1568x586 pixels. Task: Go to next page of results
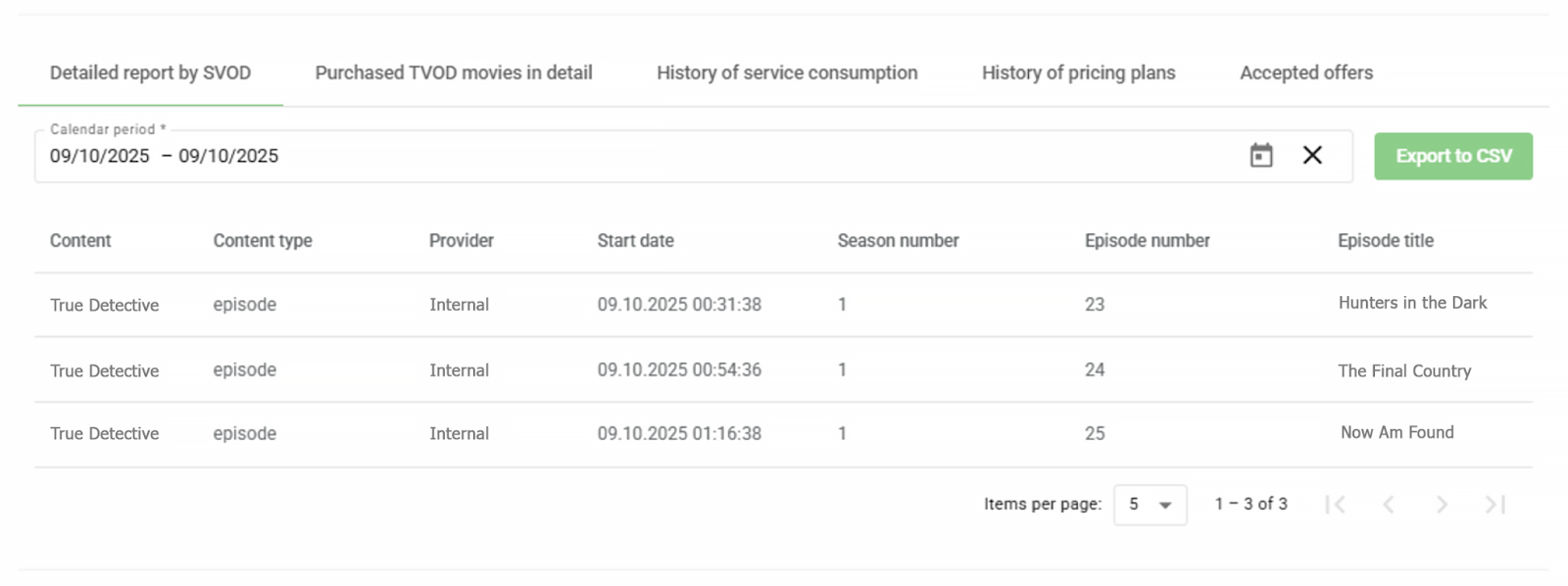coord(1442,505)
